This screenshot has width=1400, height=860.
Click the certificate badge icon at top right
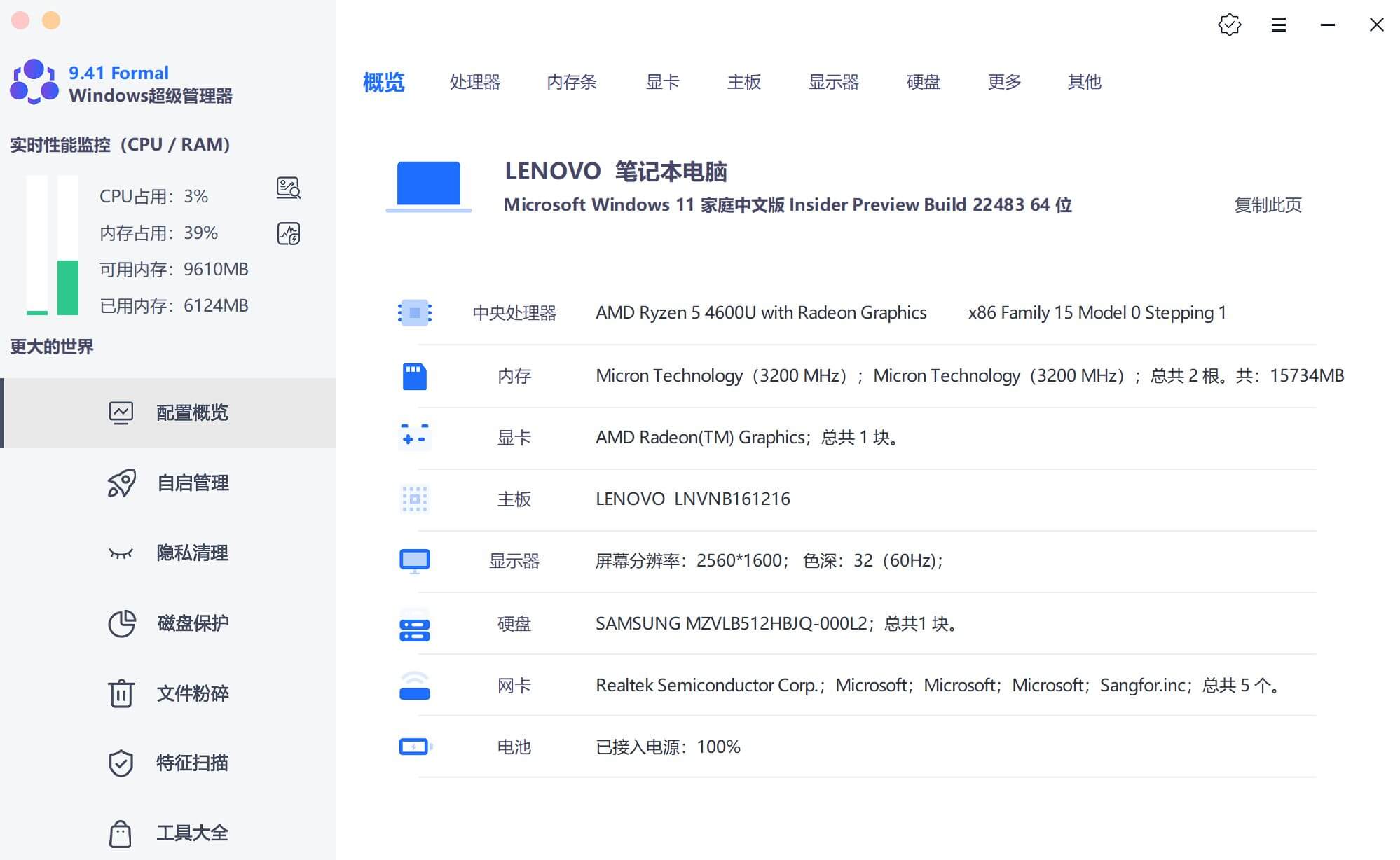[x=1230, y=25]
